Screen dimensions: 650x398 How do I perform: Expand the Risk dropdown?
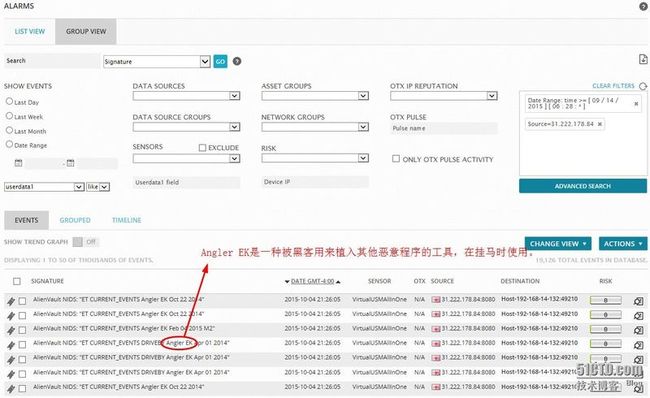315,158
